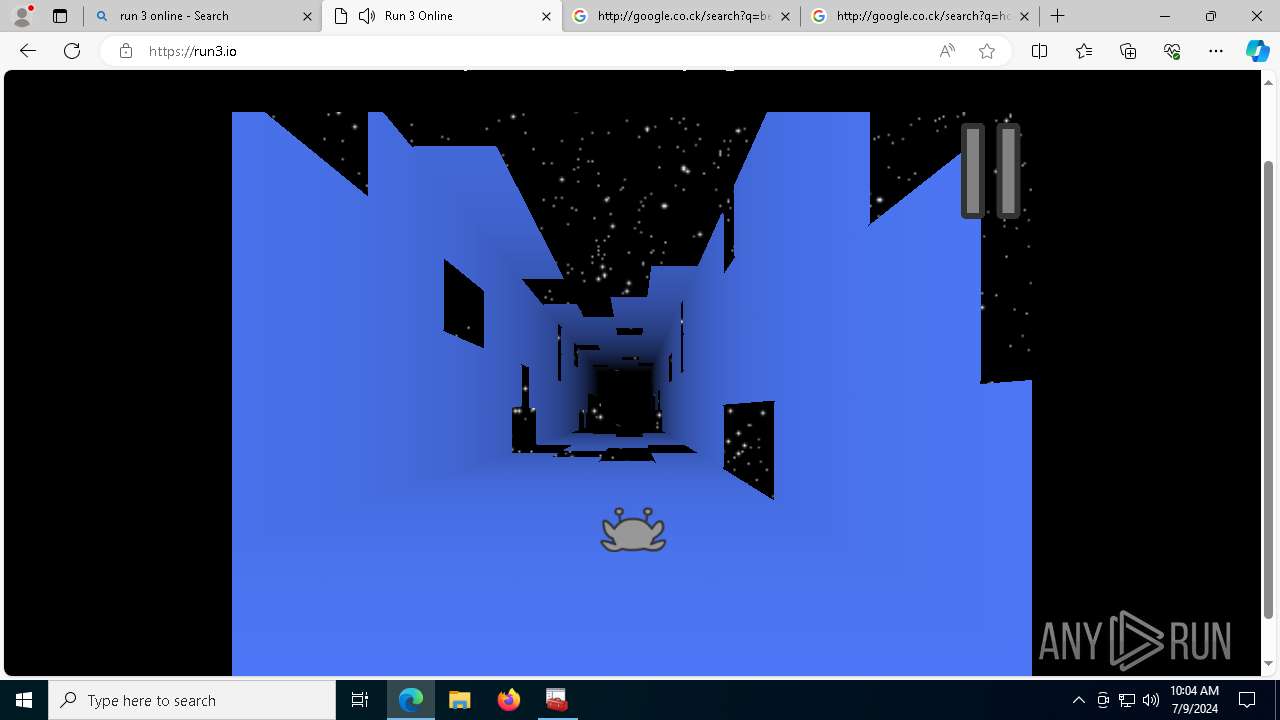Open a new browser tab
The image size is (1280, 720).
tap(1057, 16)
